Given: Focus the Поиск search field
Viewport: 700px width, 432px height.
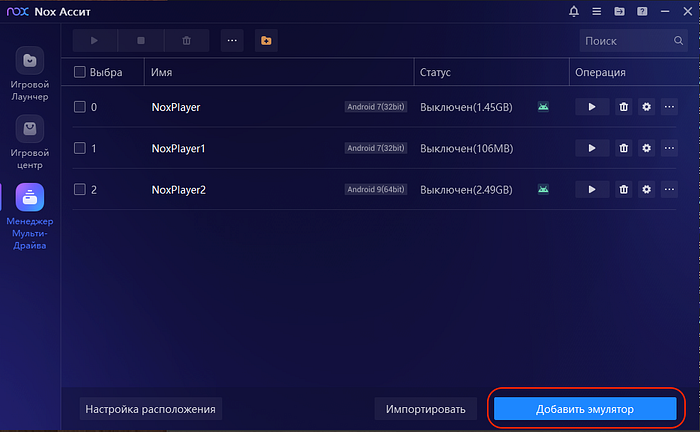Looking at the screenshot, I should (633, 41).
